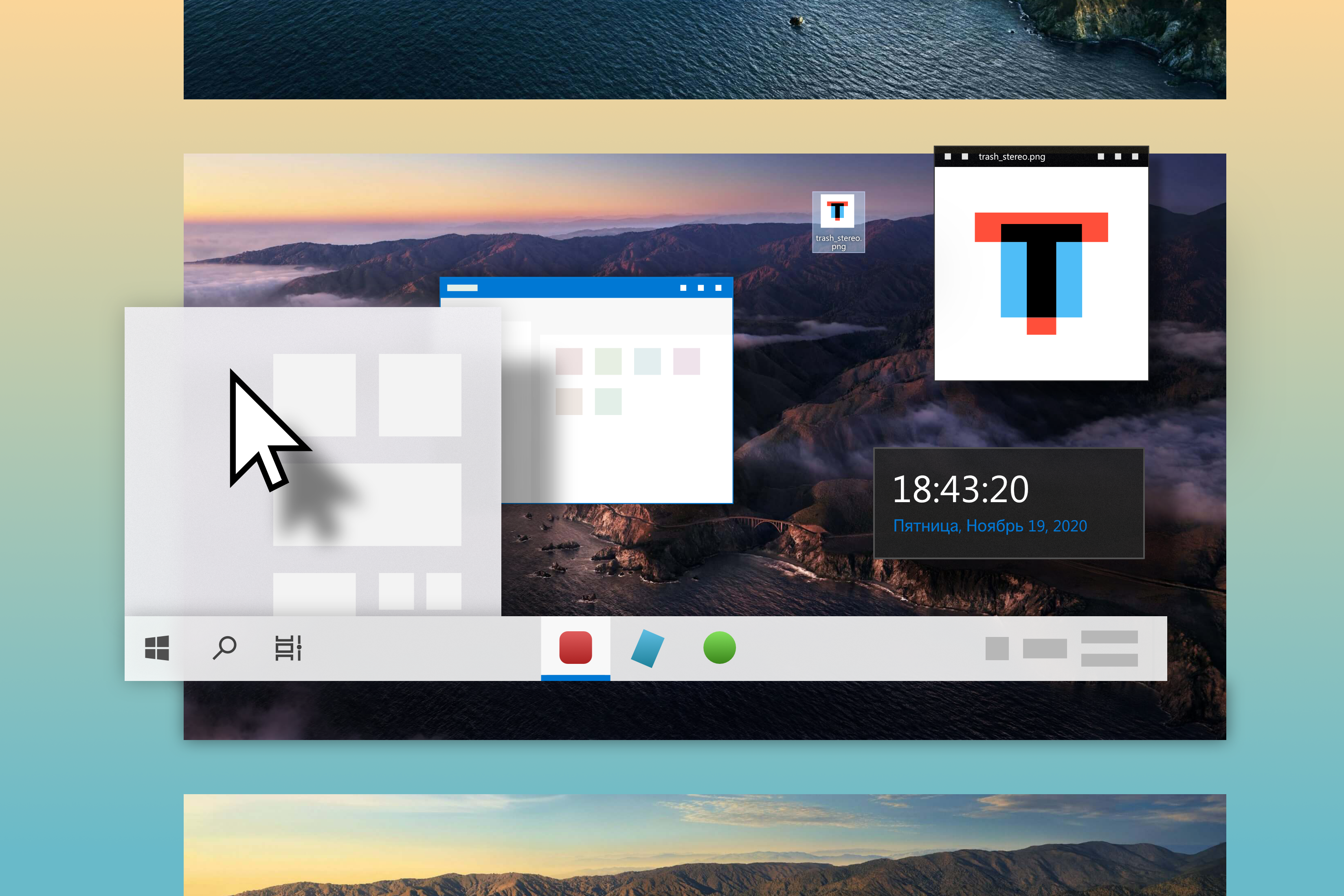Viewport: 1344px width, 896px height.
Task: Click the green swatch in blue window
Action: pyautogui.click(x=608, y=361)
